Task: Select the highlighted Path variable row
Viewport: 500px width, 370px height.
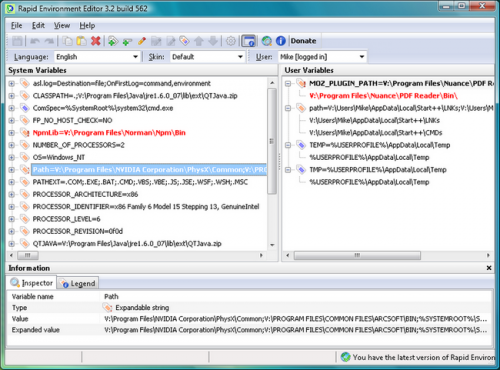Action: coord(149,170)
